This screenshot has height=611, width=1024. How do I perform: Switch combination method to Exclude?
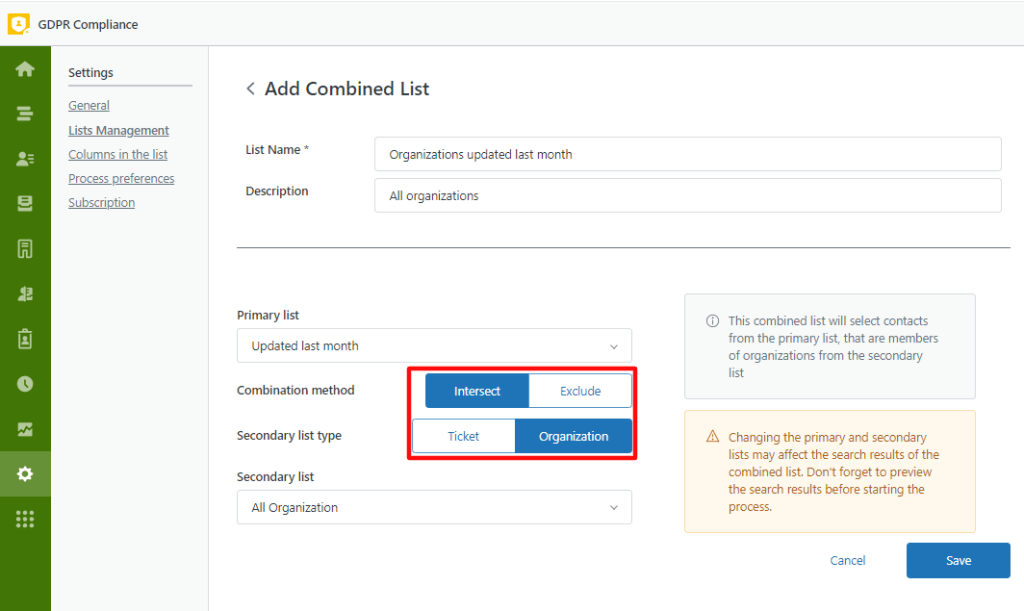click(580, 390)
